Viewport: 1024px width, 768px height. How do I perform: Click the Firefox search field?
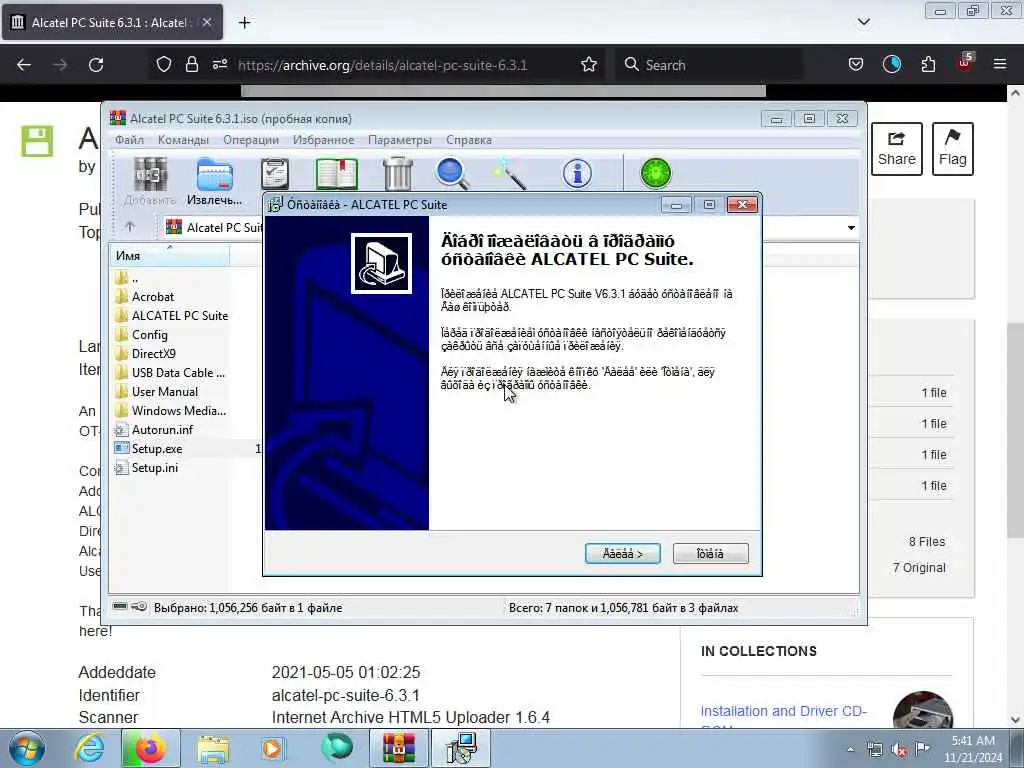click(x=709, y=65)
